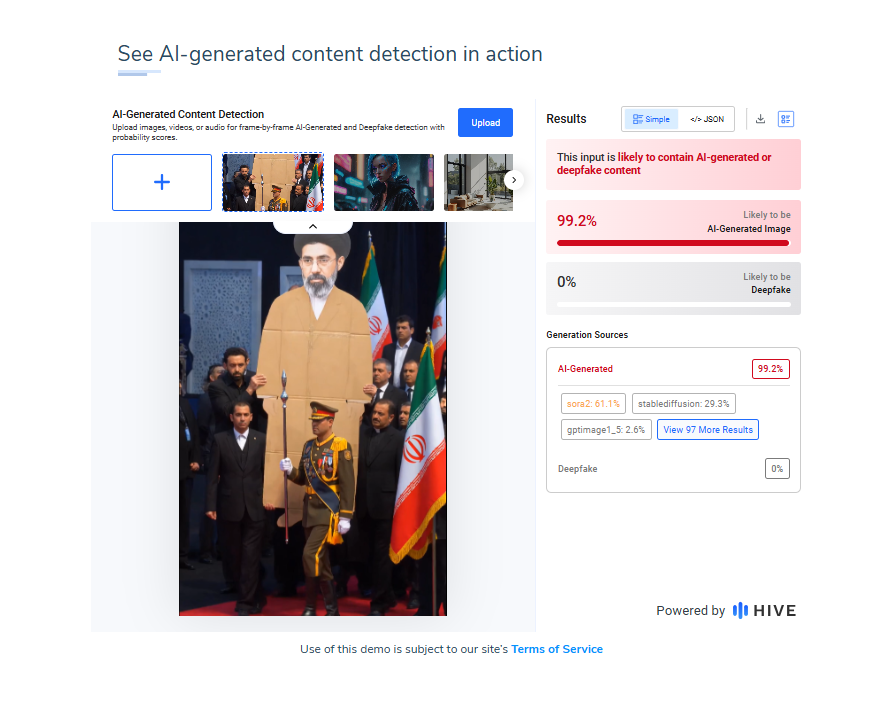Click the red AI-Generated probability bar
Screen dimensions: 873x716
673,243
